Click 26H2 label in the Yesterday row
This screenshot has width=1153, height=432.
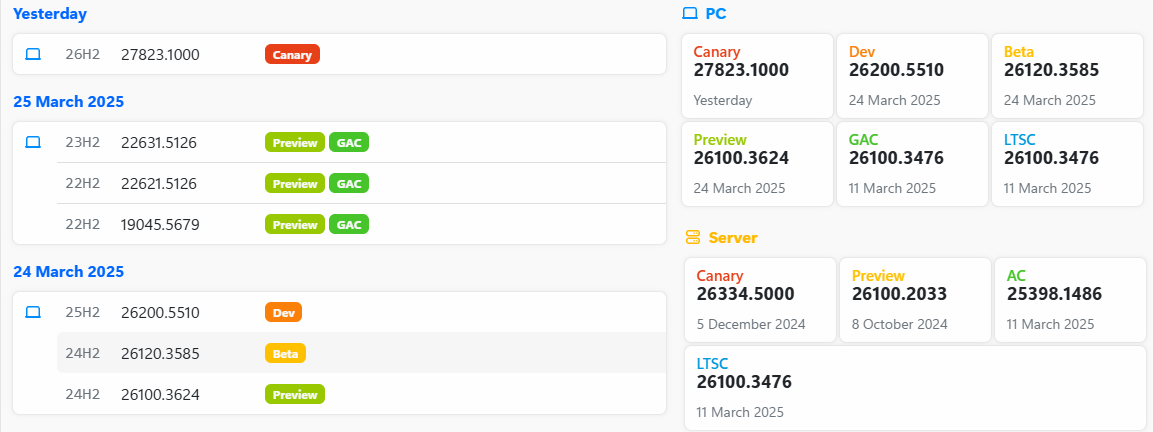[82, 54]
